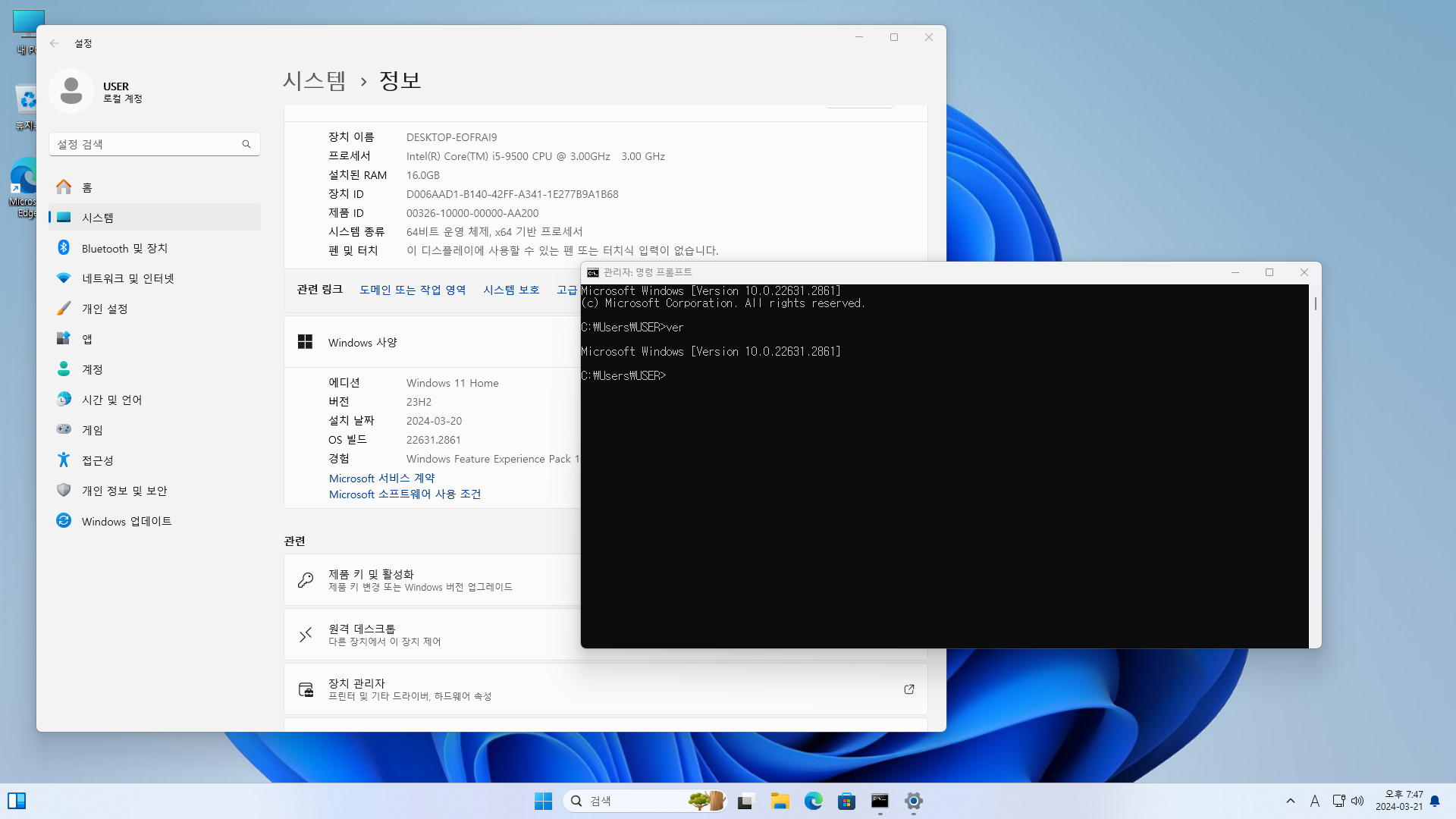Click the key icon beside 제품 키 및 활성화
The image size is (1456, 819).
click(x=306, y=580)
